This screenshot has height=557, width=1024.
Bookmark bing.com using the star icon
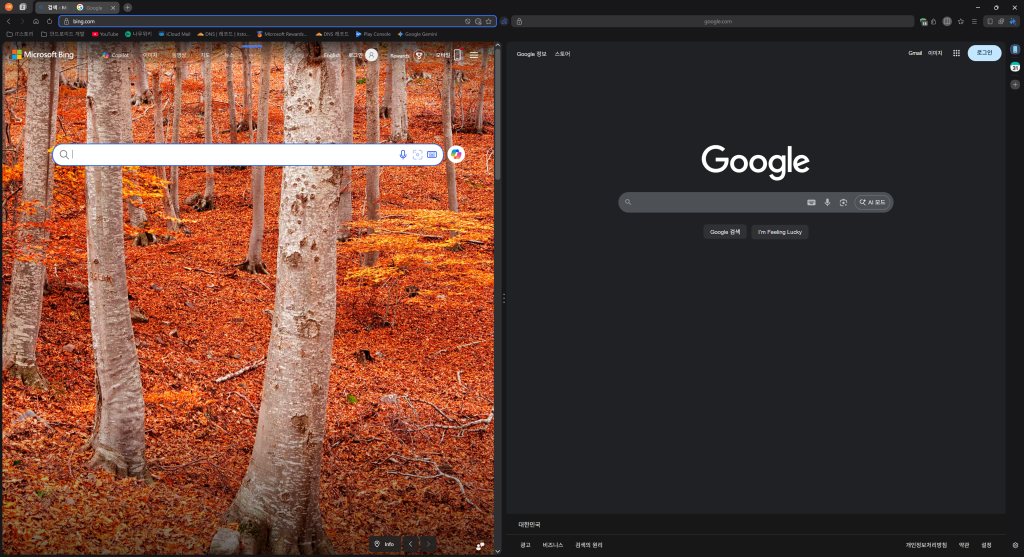click(489, 21)
